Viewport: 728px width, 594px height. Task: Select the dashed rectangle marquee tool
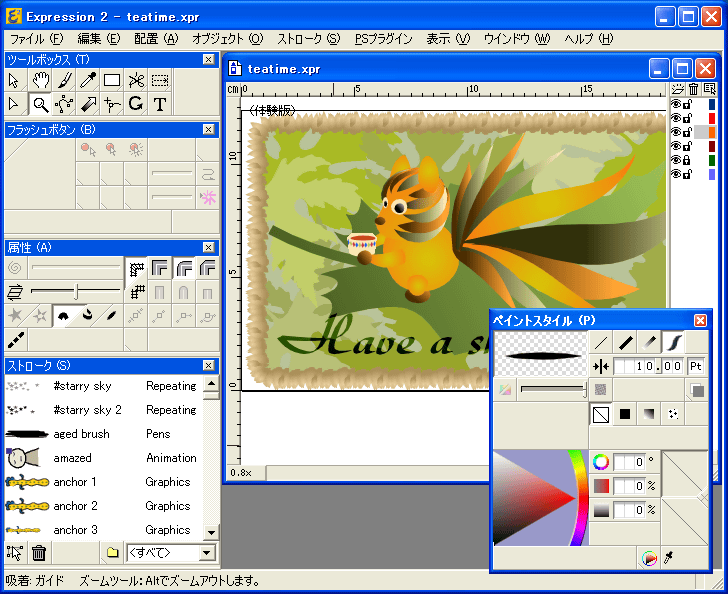(x=160, y=81)
